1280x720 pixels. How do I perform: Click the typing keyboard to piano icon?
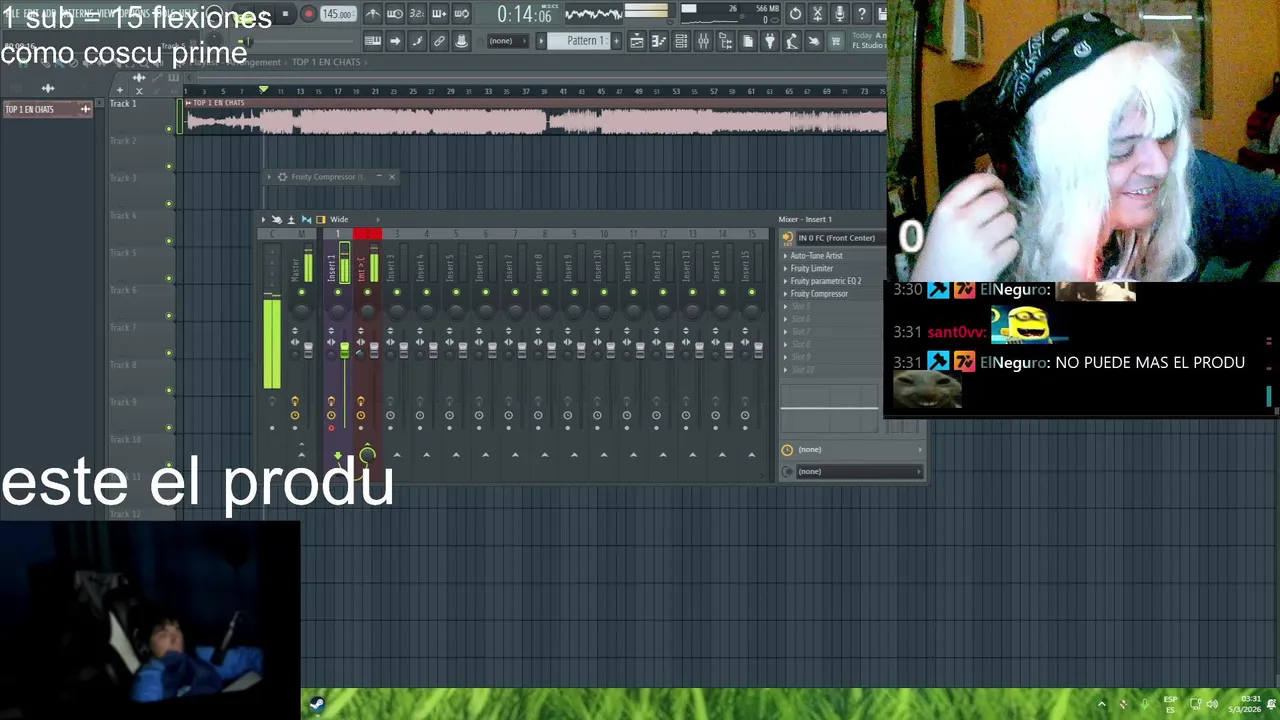(x=373, y=41)
